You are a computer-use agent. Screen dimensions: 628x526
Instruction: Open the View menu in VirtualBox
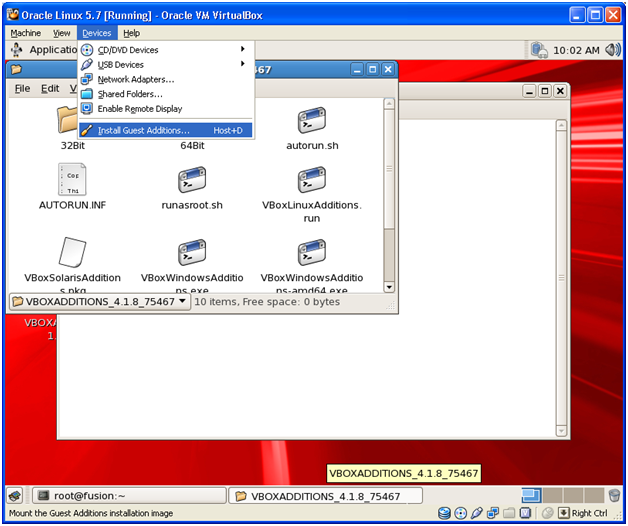62,33
